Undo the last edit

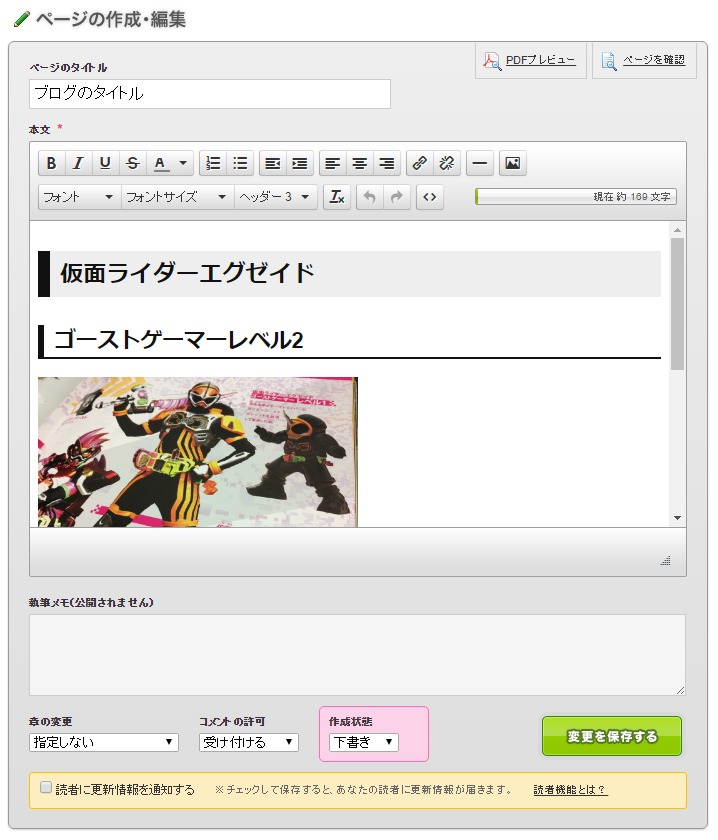point(370,197)
